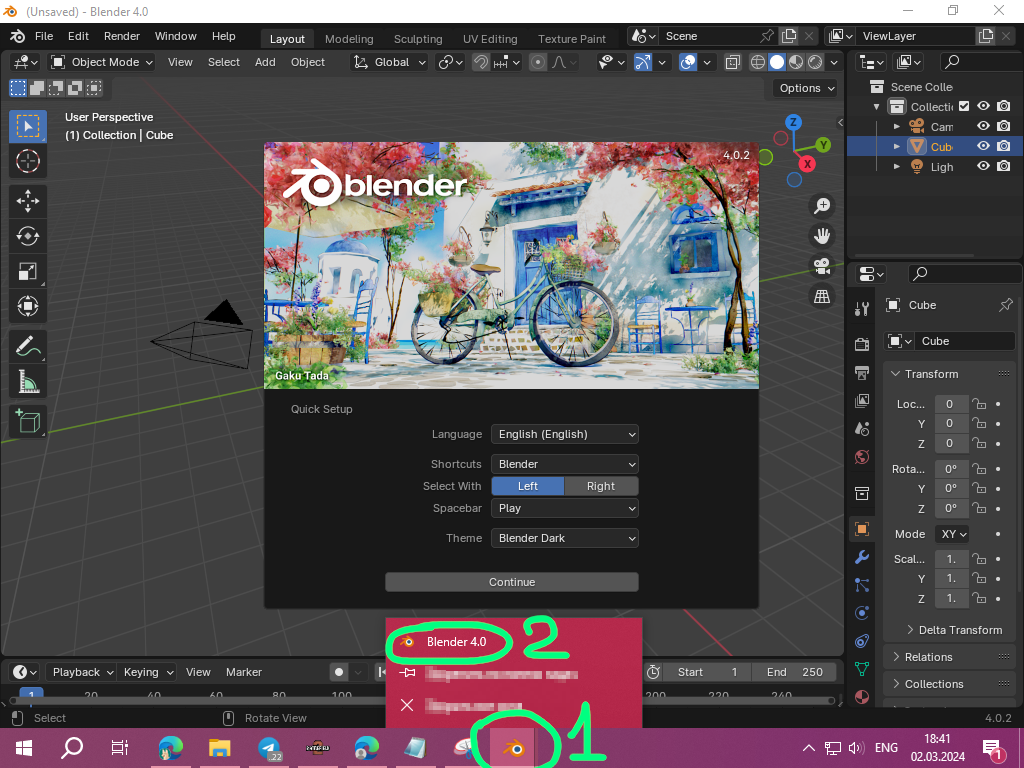Pick the Annotate pencil tool
This screenshot has width=1024, height=768.
pos(27,346)
